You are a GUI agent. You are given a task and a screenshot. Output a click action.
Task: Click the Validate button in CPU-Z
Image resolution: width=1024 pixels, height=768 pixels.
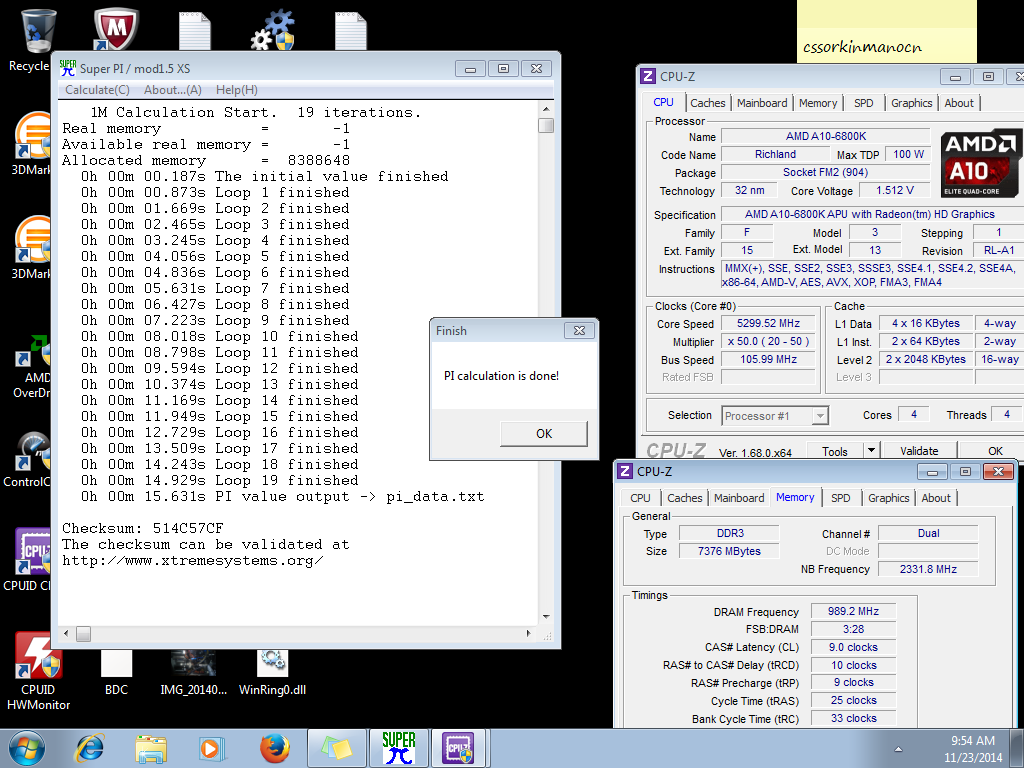(x=919, y=451)
